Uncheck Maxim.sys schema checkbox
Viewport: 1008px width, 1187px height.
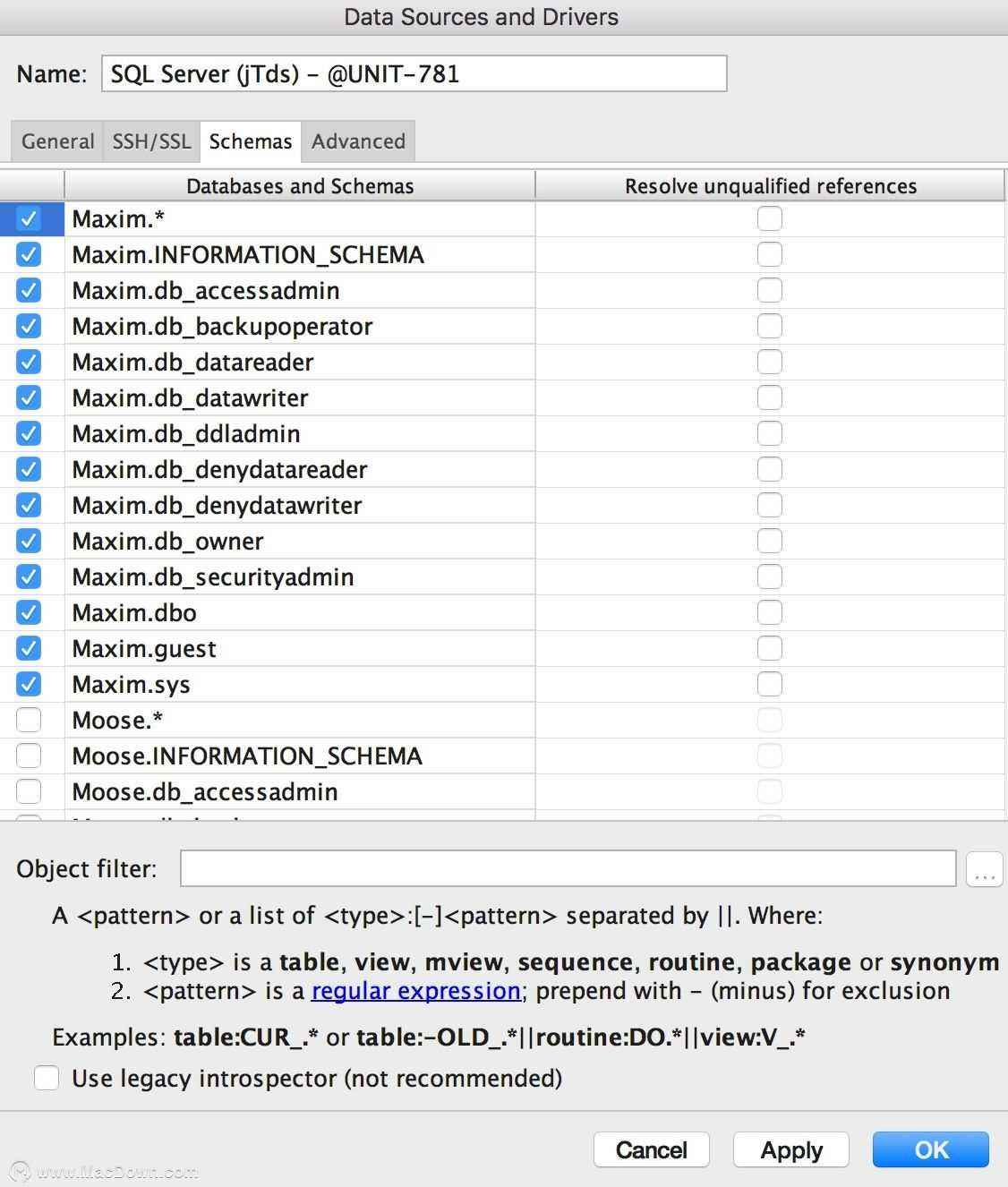click(x=29, y=684)
